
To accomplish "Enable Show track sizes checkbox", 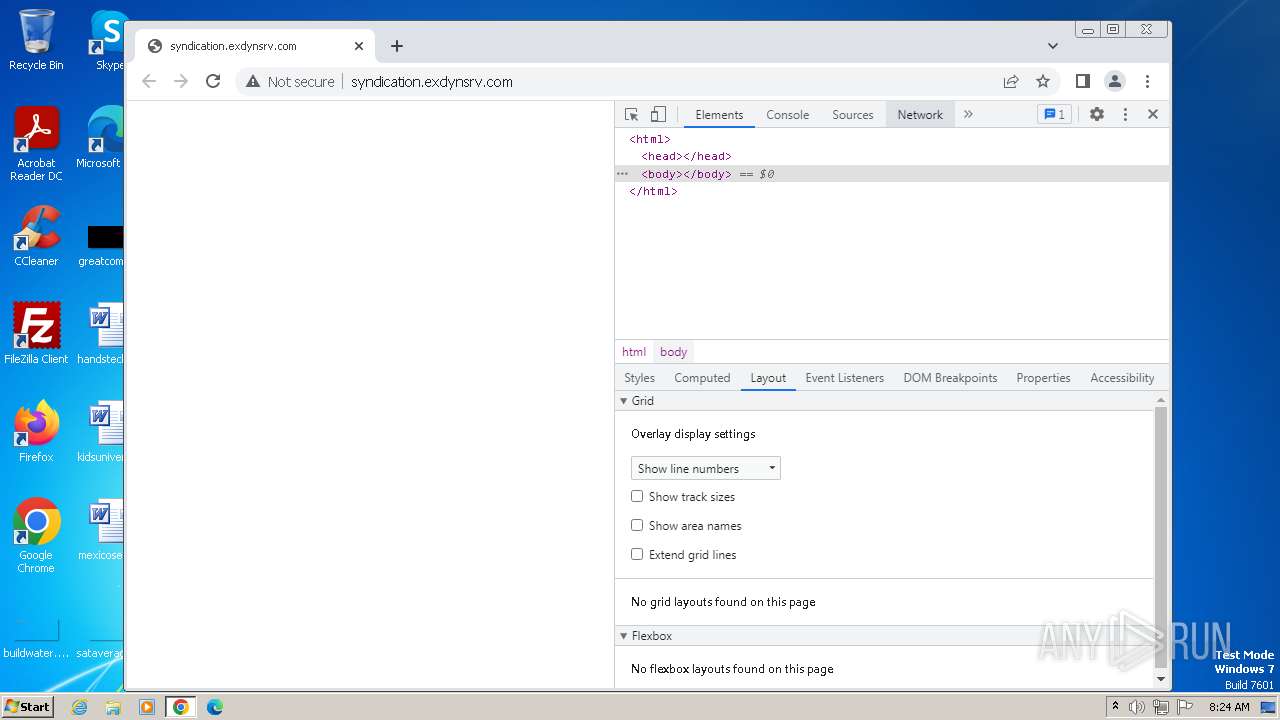I will pyautogui.click(x=637, y=496).
